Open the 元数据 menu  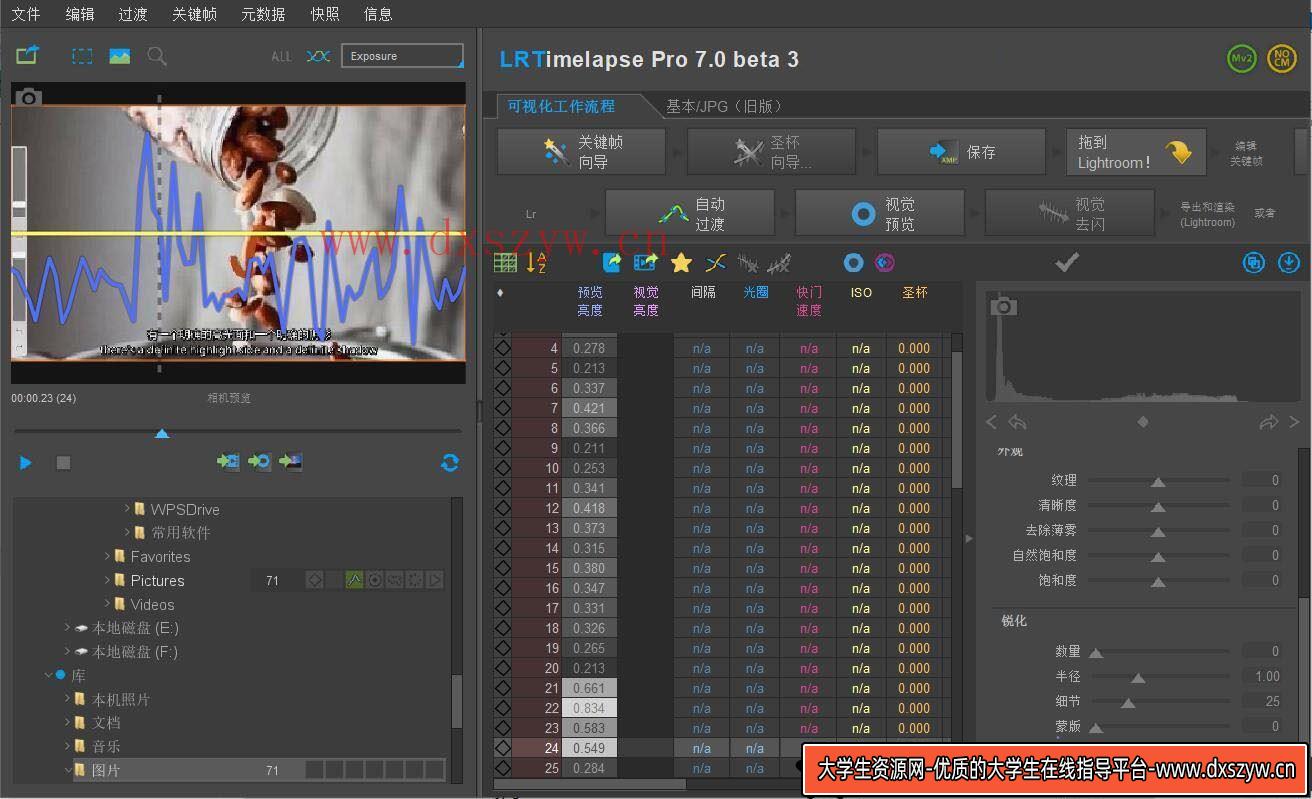[263, 14]
